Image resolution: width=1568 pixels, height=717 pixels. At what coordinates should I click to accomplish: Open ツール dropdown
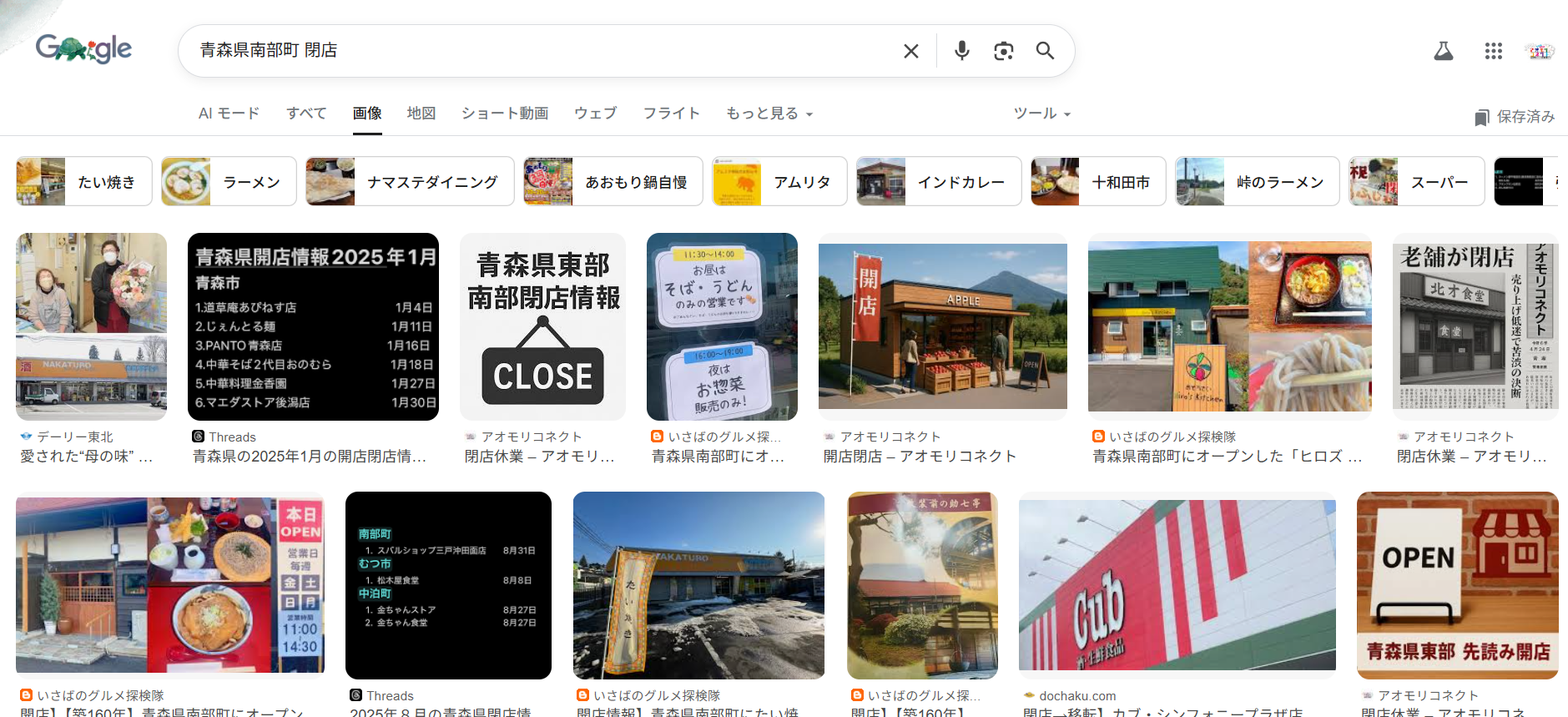1042,113
